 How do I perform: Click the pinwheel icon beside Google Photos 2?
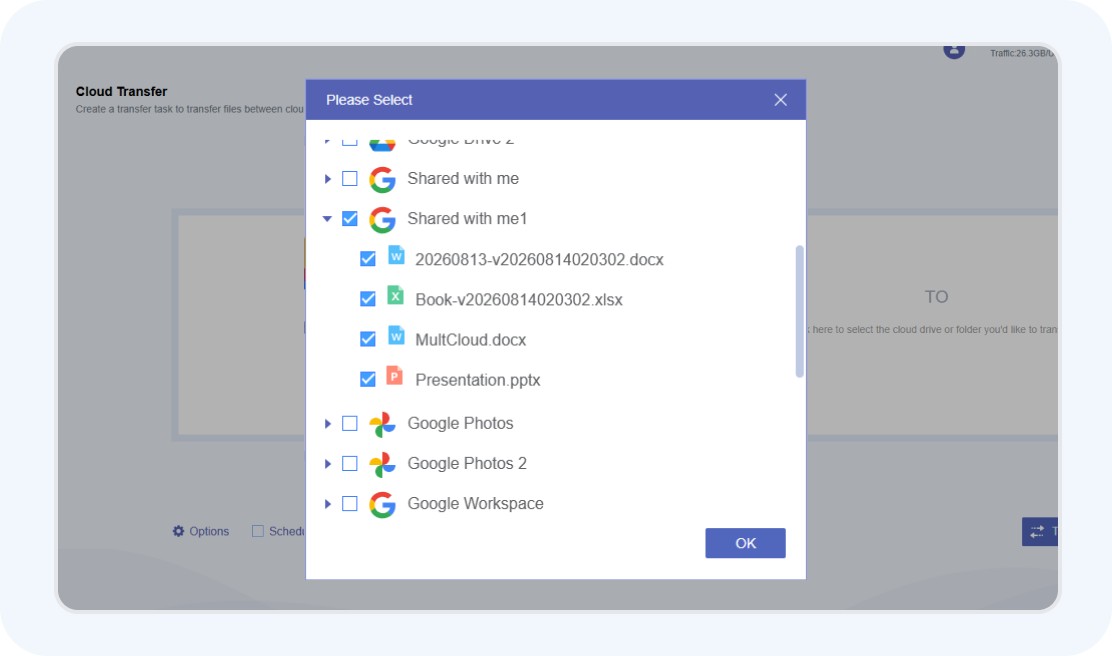[382, 465]
